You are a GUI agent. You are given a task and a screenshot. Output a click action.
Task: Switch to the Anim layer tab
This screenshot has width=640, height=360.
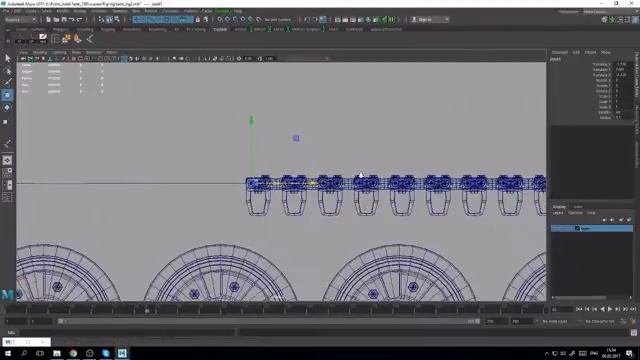pyautogui.click(x=578, y=207)
